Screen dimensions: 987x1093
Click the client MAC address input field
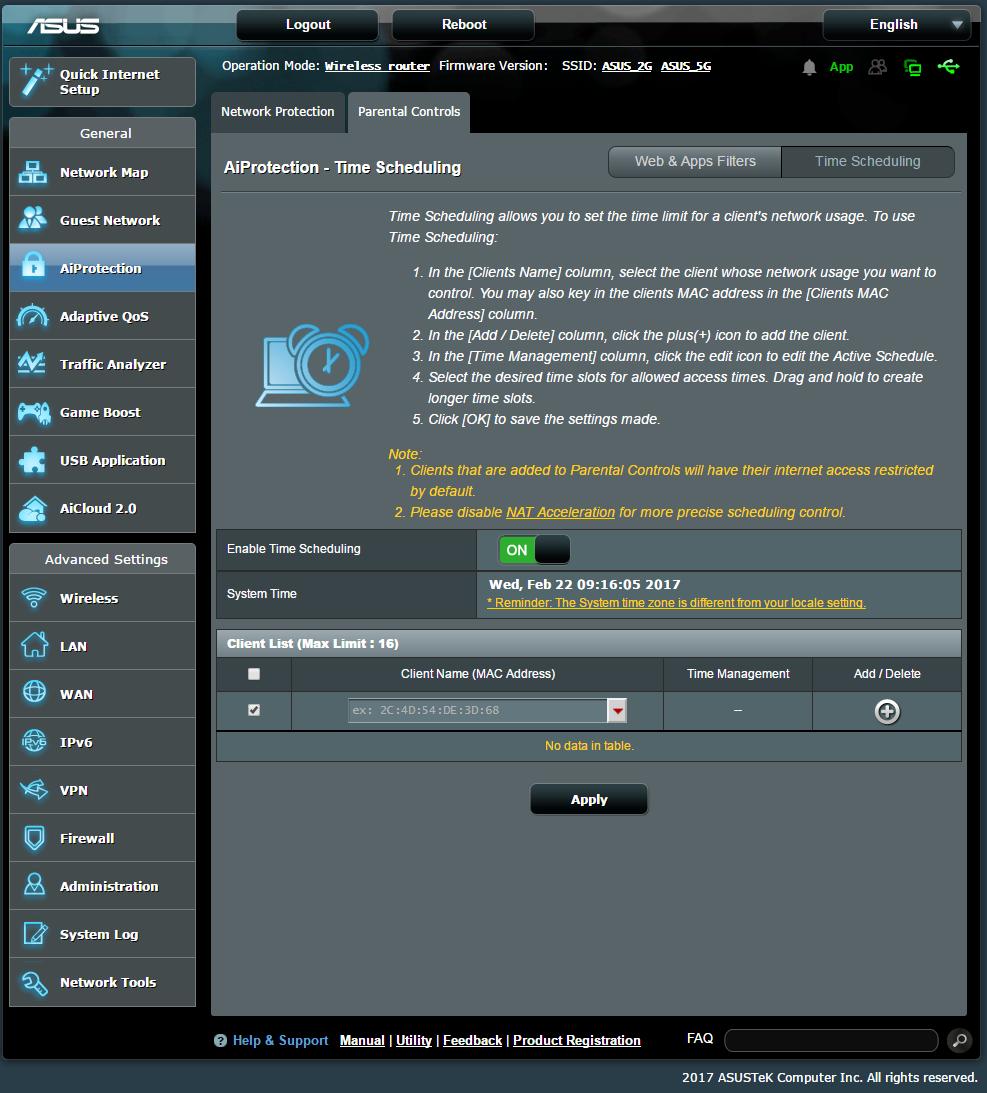477,710
